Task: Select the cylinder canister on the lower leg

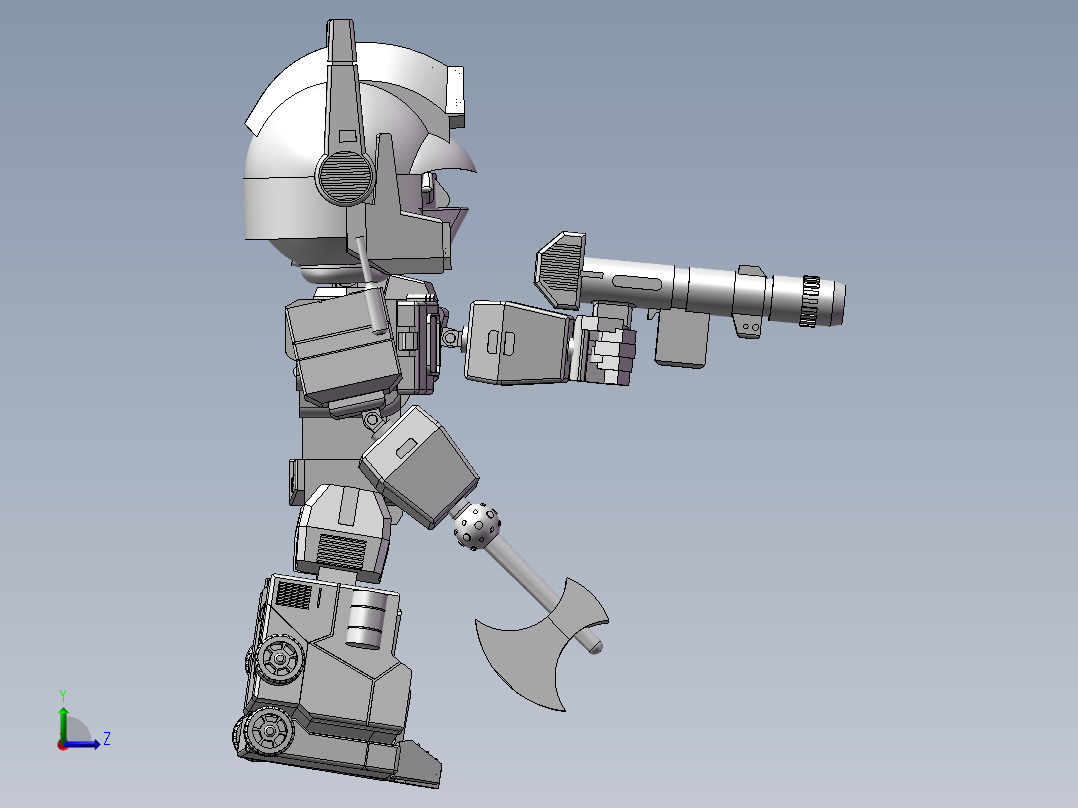Action: [x=364, y=618]
